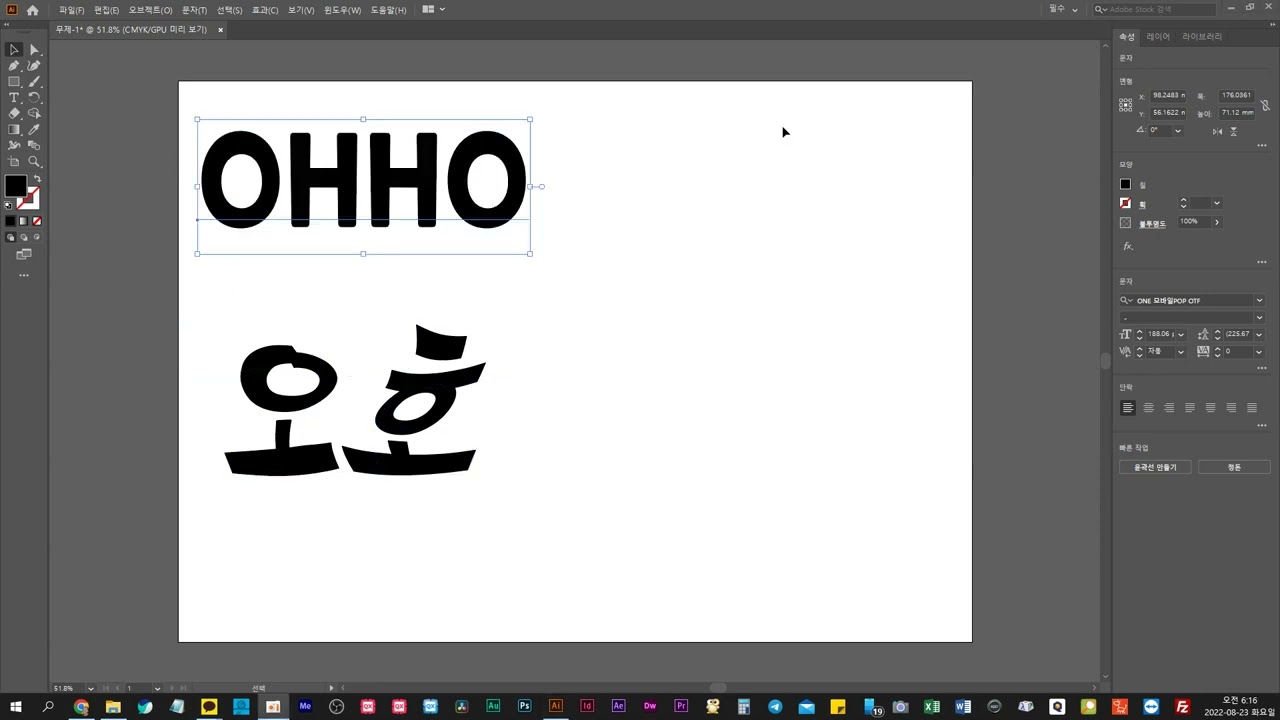Select the Eyedropper tool
1280x720 pixels.
click(34, 130)
